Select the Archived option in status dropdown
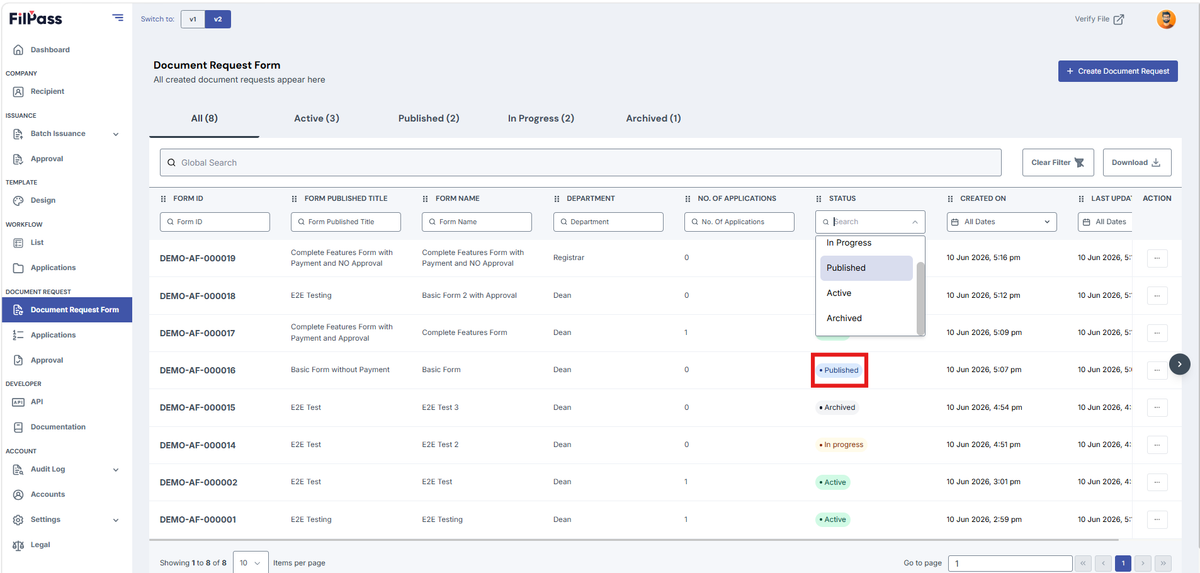Viewport: 1200px width, 573px height. [x=844, y=318]
